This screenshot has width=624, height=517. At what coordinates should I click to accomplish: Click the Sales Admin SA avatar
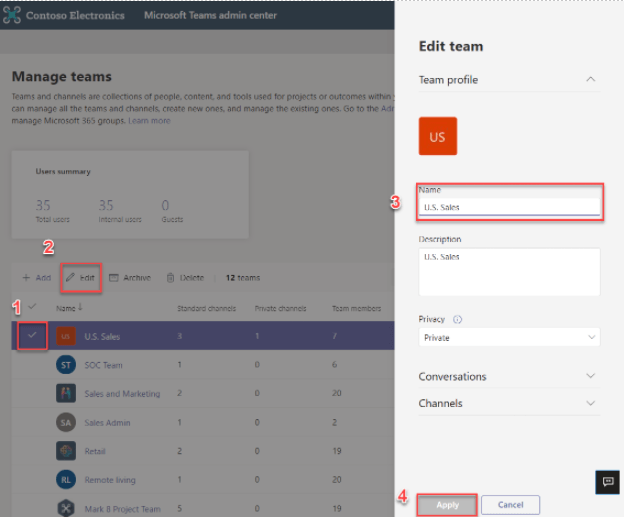point(66,422)
